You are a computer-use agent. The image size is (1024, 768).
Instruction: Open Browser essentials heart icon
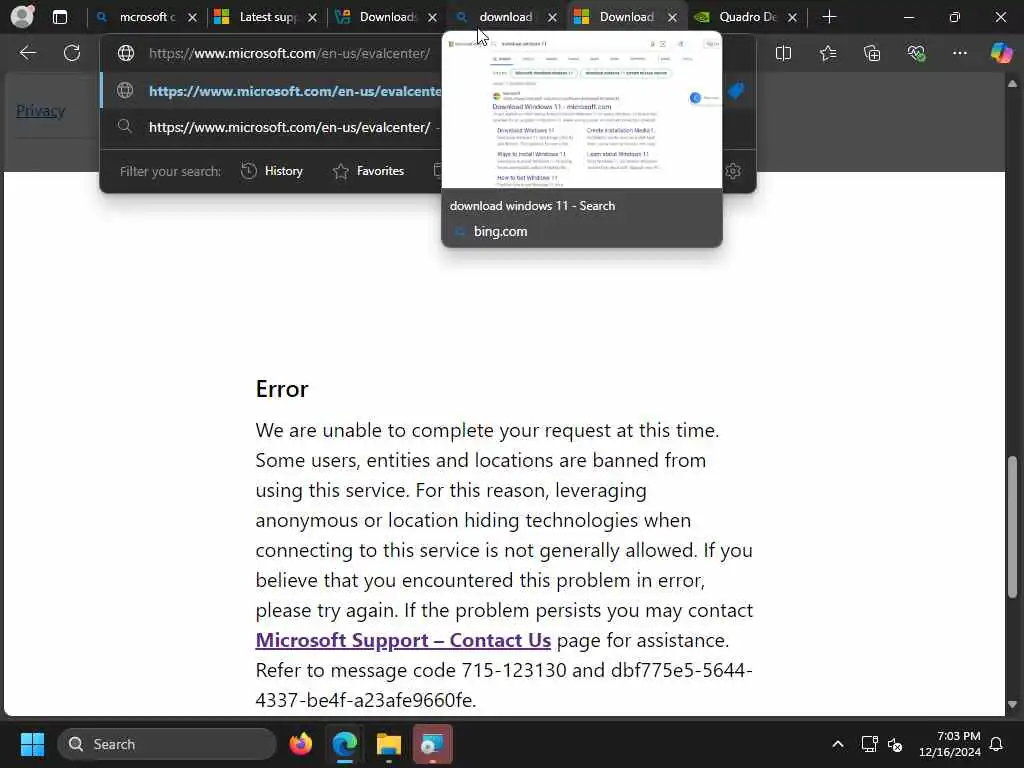click(x=916, y=53)
